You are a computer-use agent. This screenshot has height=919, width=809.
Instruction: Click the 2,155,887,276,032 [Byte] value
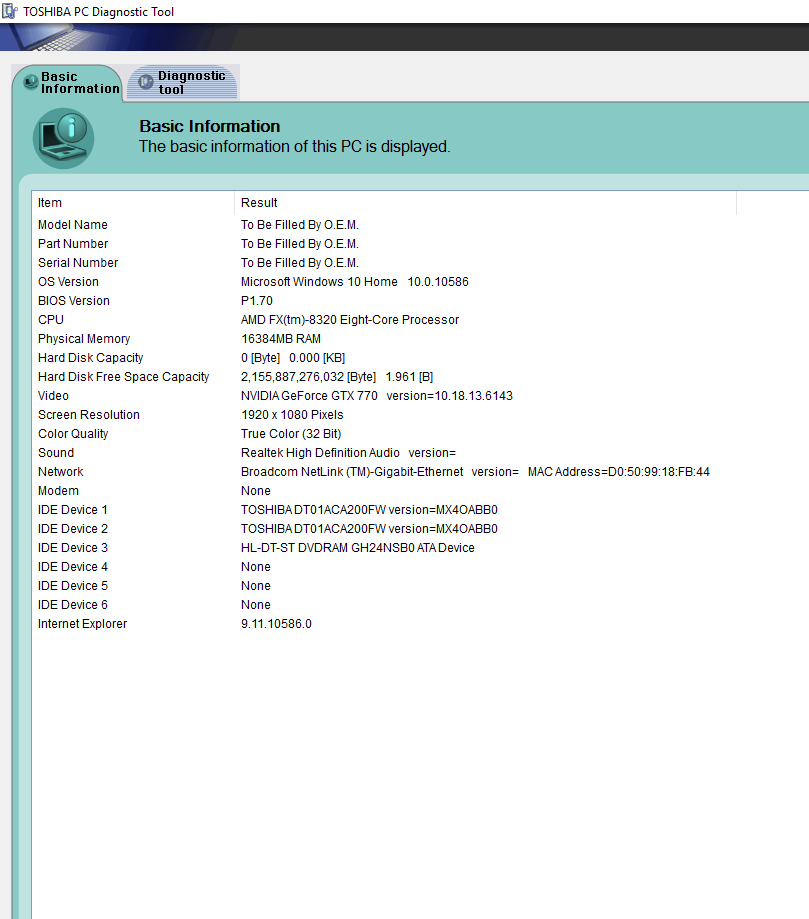coord(308,377)
